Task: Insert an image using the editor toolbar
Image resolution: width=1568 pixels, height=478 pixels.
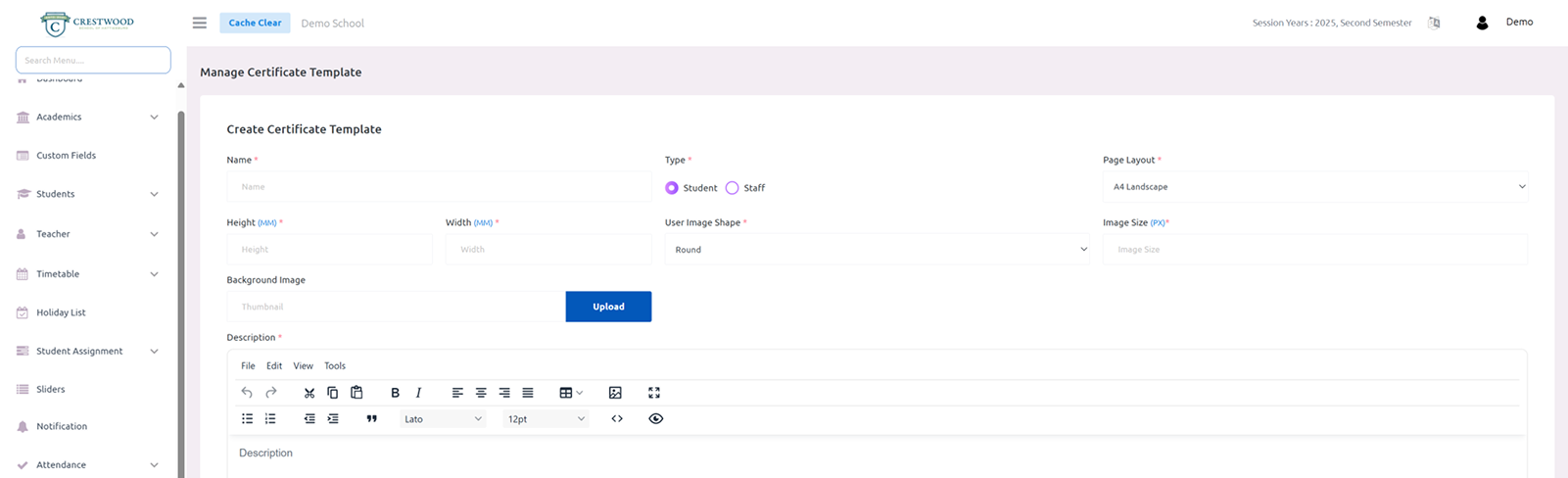Action: click(x=615, y=393)
